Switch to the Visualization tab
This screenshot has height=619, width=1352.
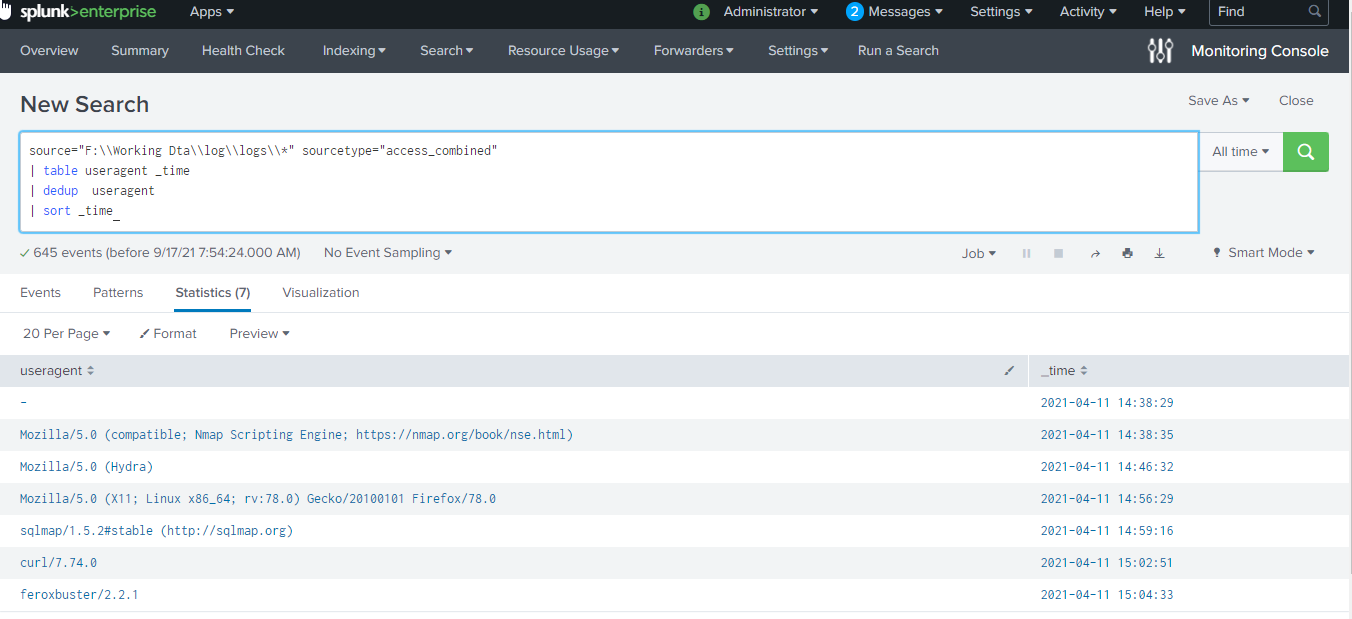tap(320, 292)
